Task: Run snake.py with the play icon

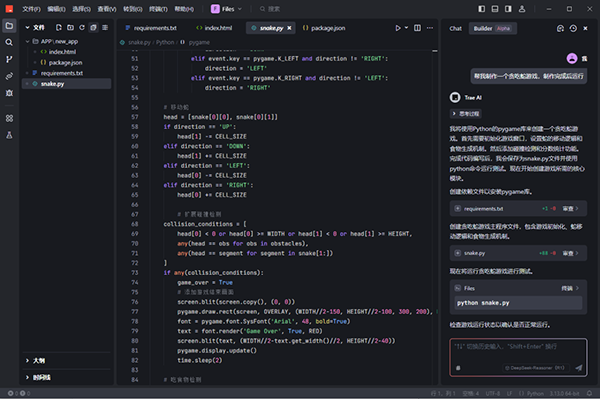Action: click(x=398, y=28)
